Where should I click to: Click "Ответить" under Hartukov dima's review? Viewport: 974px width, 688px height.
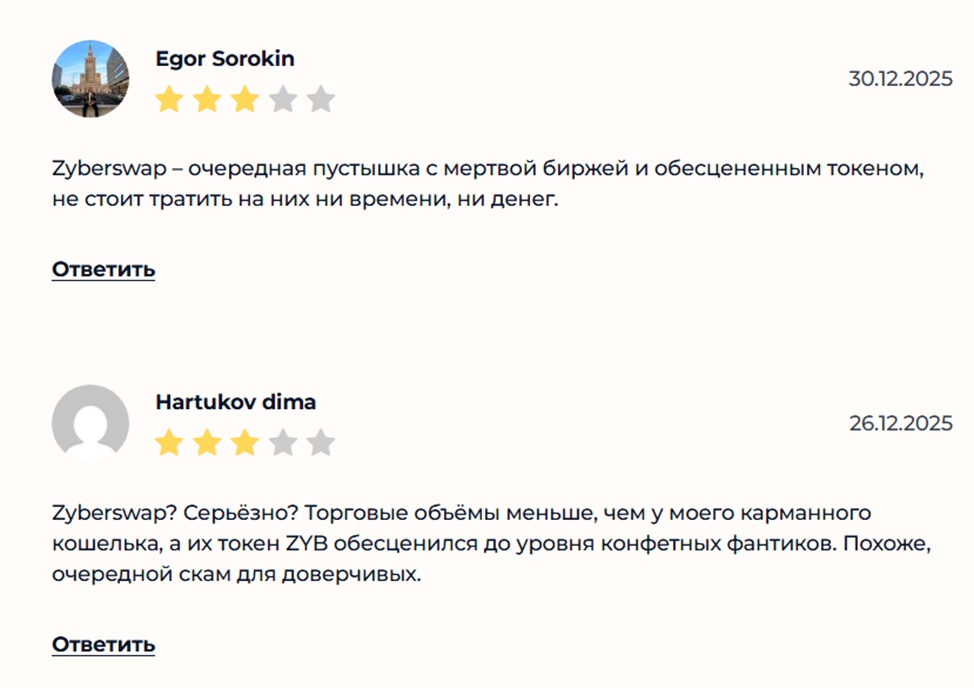pyautogui.click(x=103, y=644)
